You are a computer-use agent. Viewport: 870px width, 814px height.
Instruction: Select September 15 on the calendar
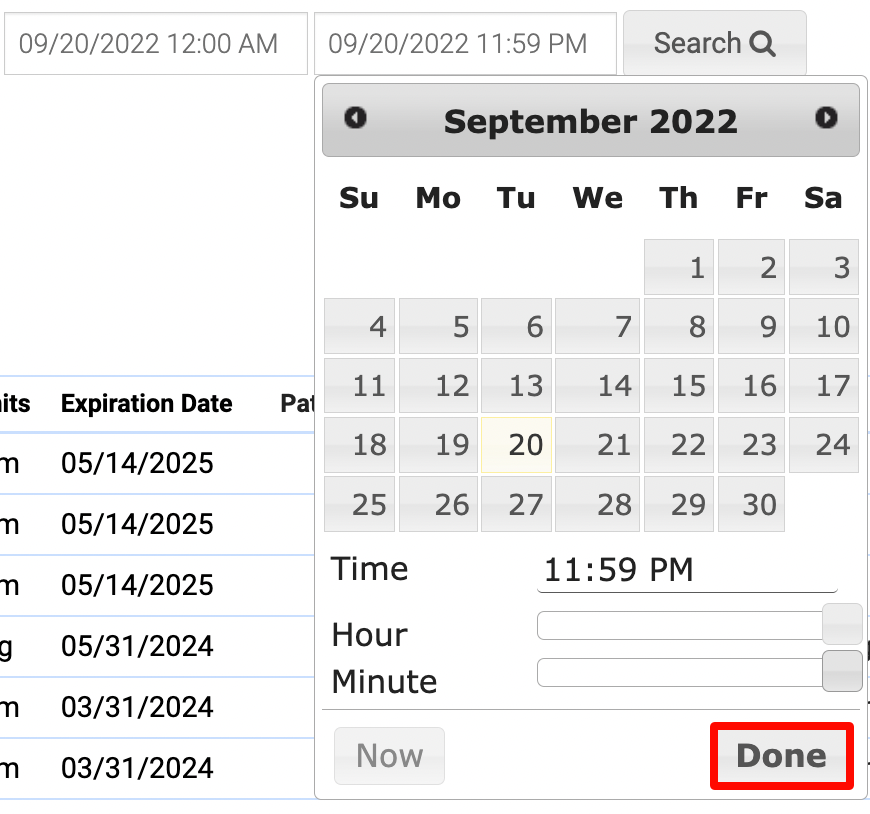pyautogui.click(x=678, y=386)
